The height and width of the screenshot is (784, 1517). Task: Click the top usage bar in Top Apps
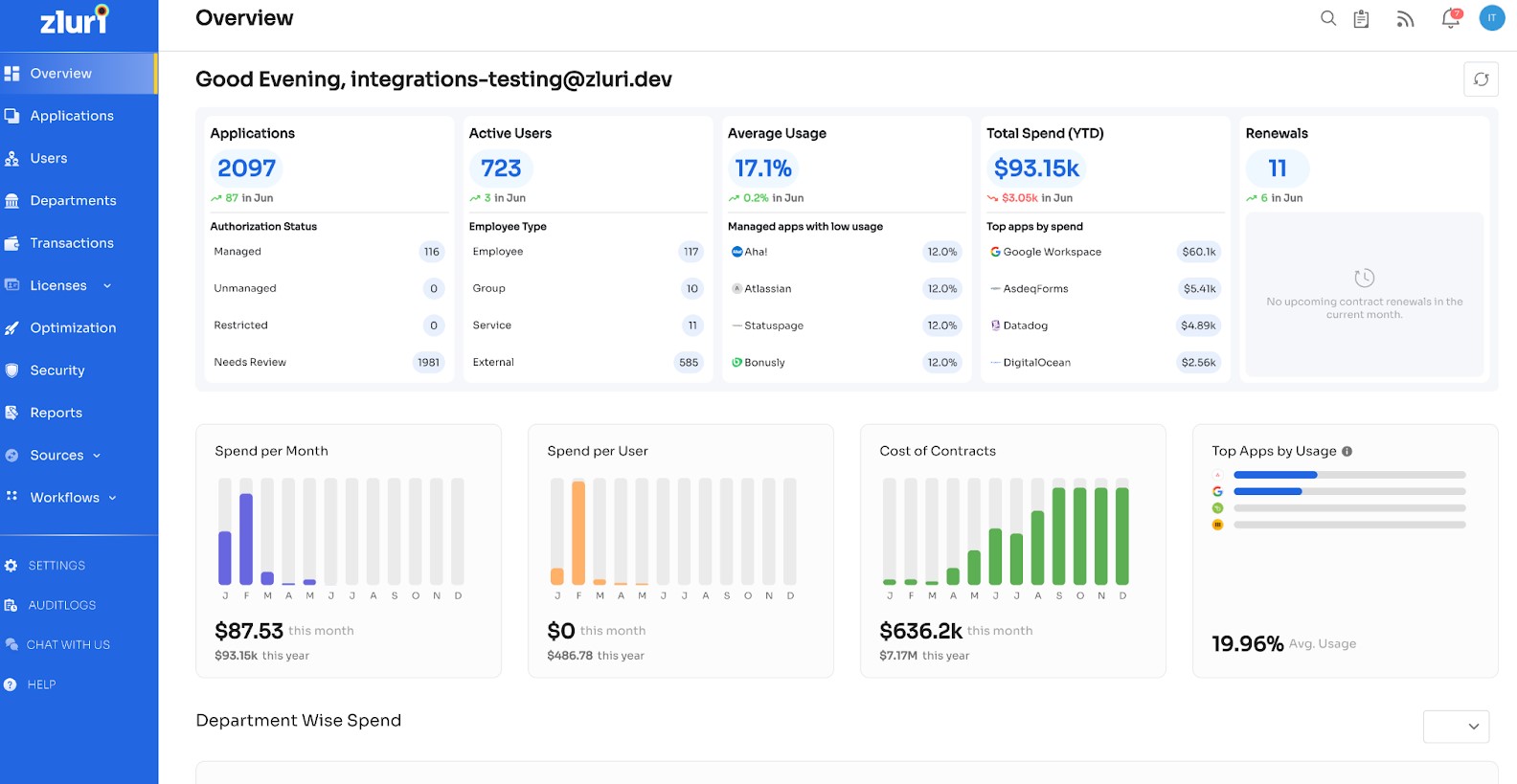click(x=1349, y=475)
